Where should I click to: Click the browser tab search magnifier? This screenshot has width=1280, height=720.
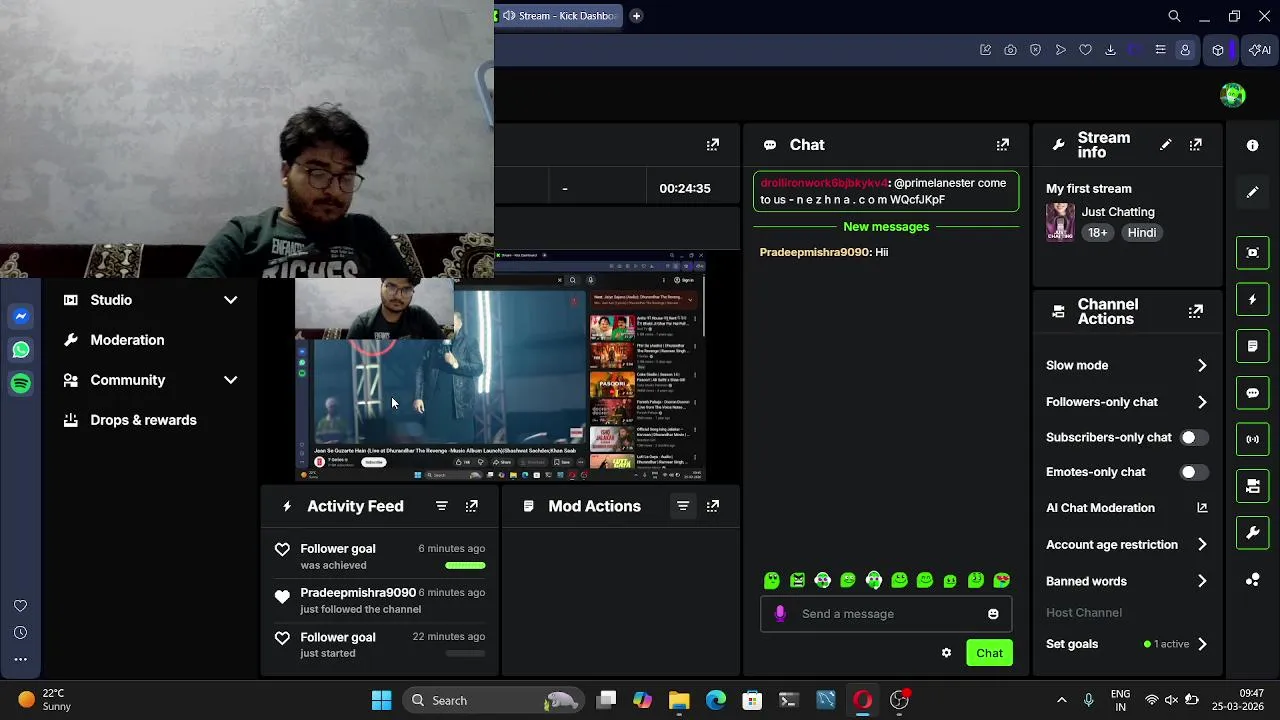point(1175,16)
